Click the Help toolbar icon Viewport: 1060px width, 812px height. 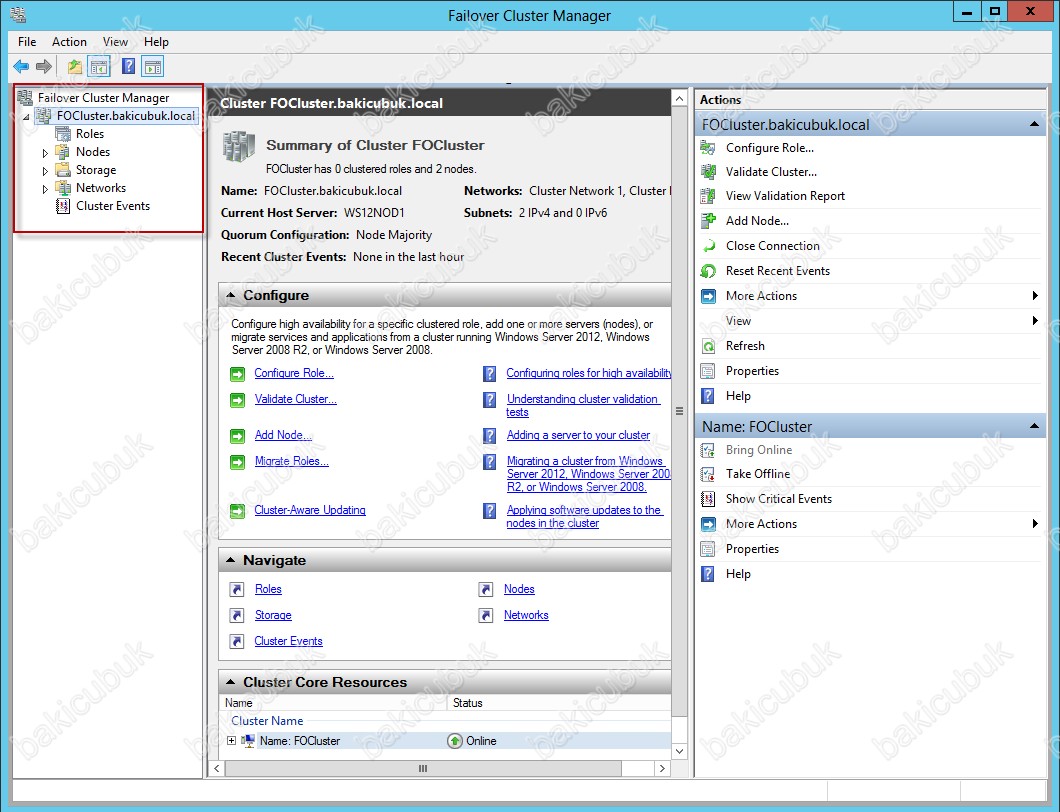[128, 66]
